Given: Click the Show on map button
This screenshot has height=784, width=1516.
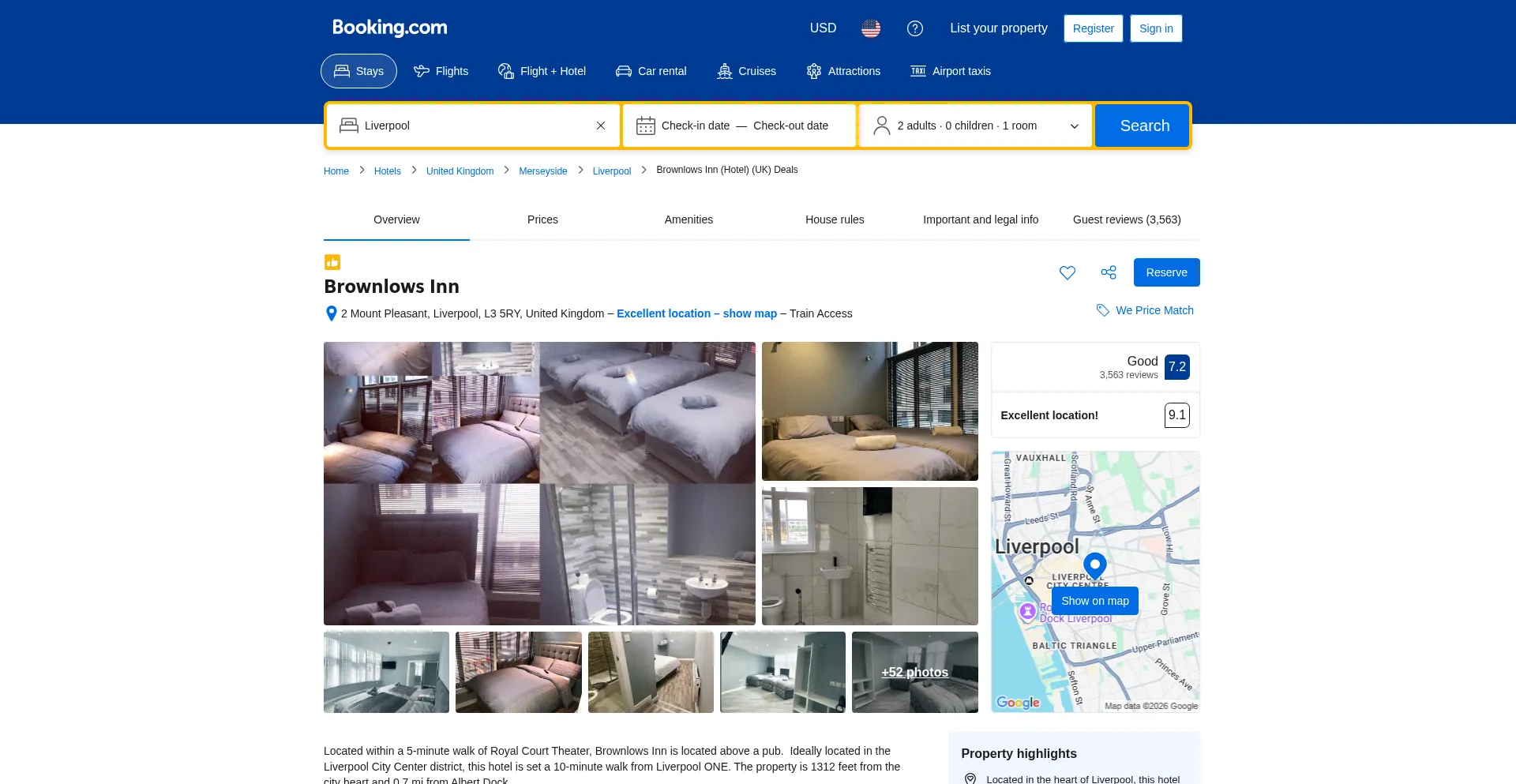Looking at the screenshot, I should (1094, 601).
